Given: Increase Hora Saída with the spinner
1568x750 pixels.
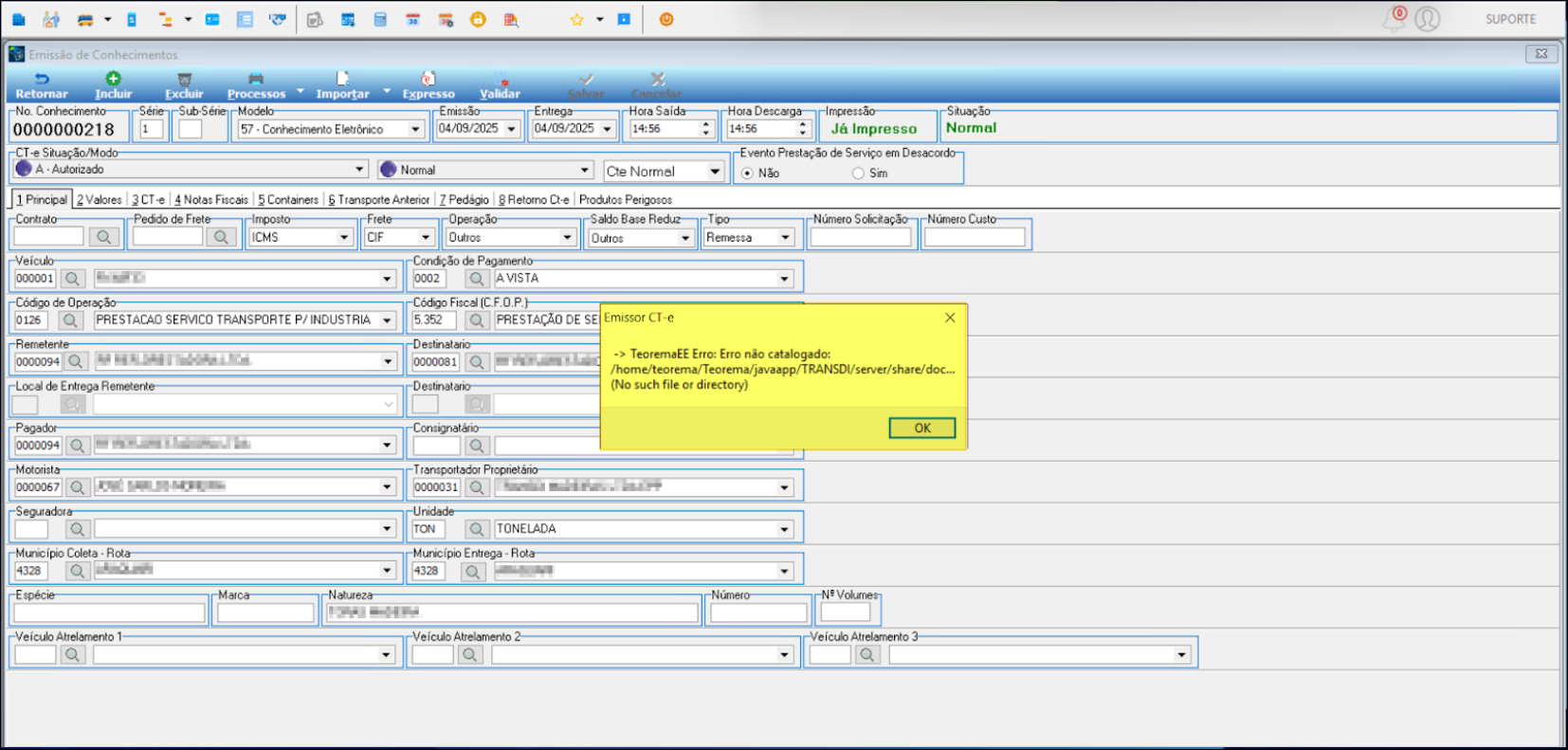Looking at the screenshot, I should pos(705,124).
